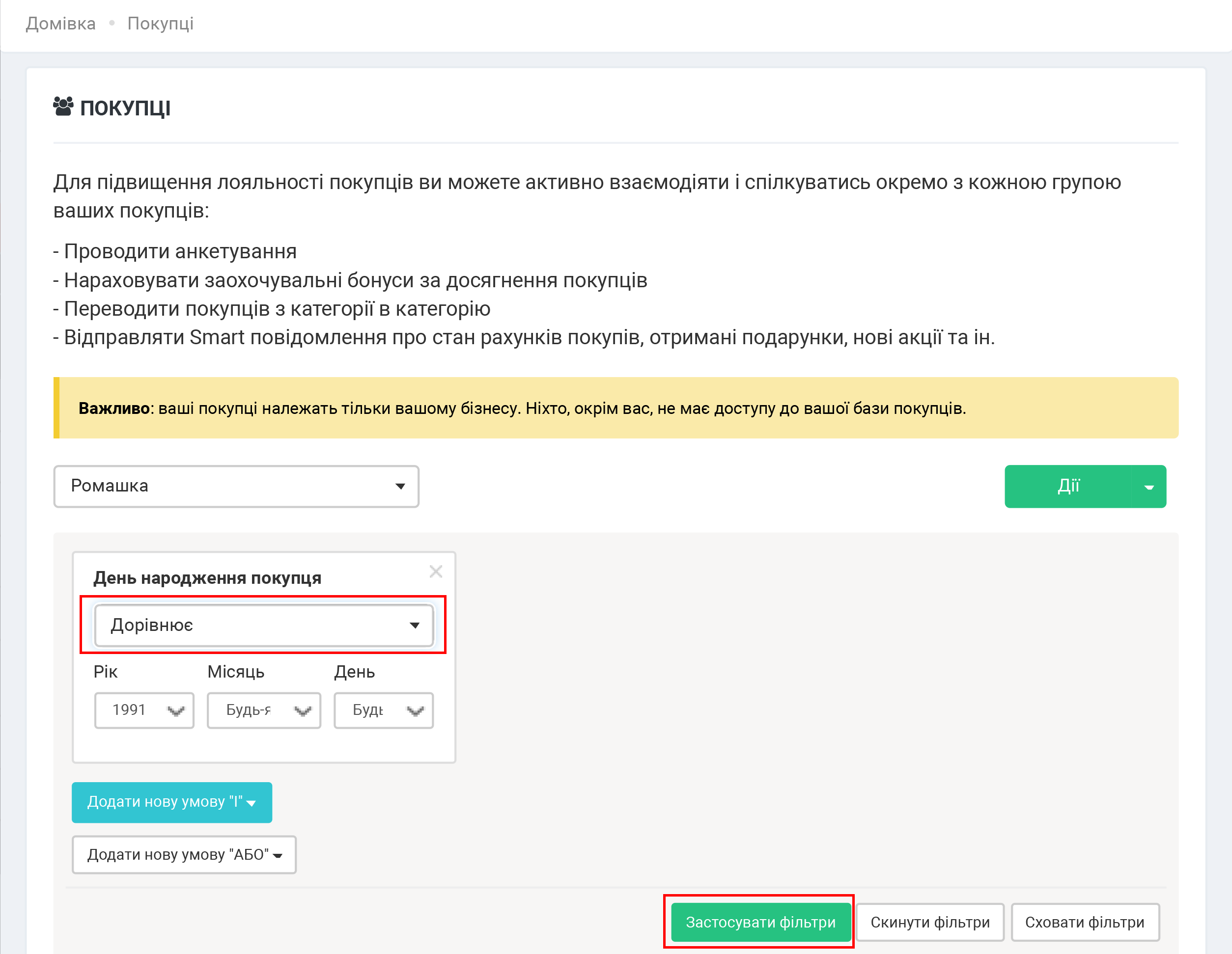Open the Рік year selector showing 1991
The height and width of the screenshot is (954, 1232).
(144, 710)
